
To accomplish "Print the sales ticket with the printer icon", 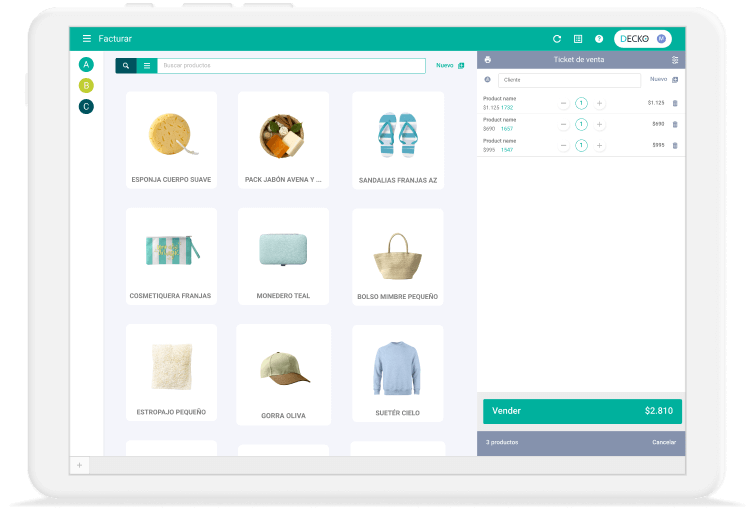I will click(487, 60).
